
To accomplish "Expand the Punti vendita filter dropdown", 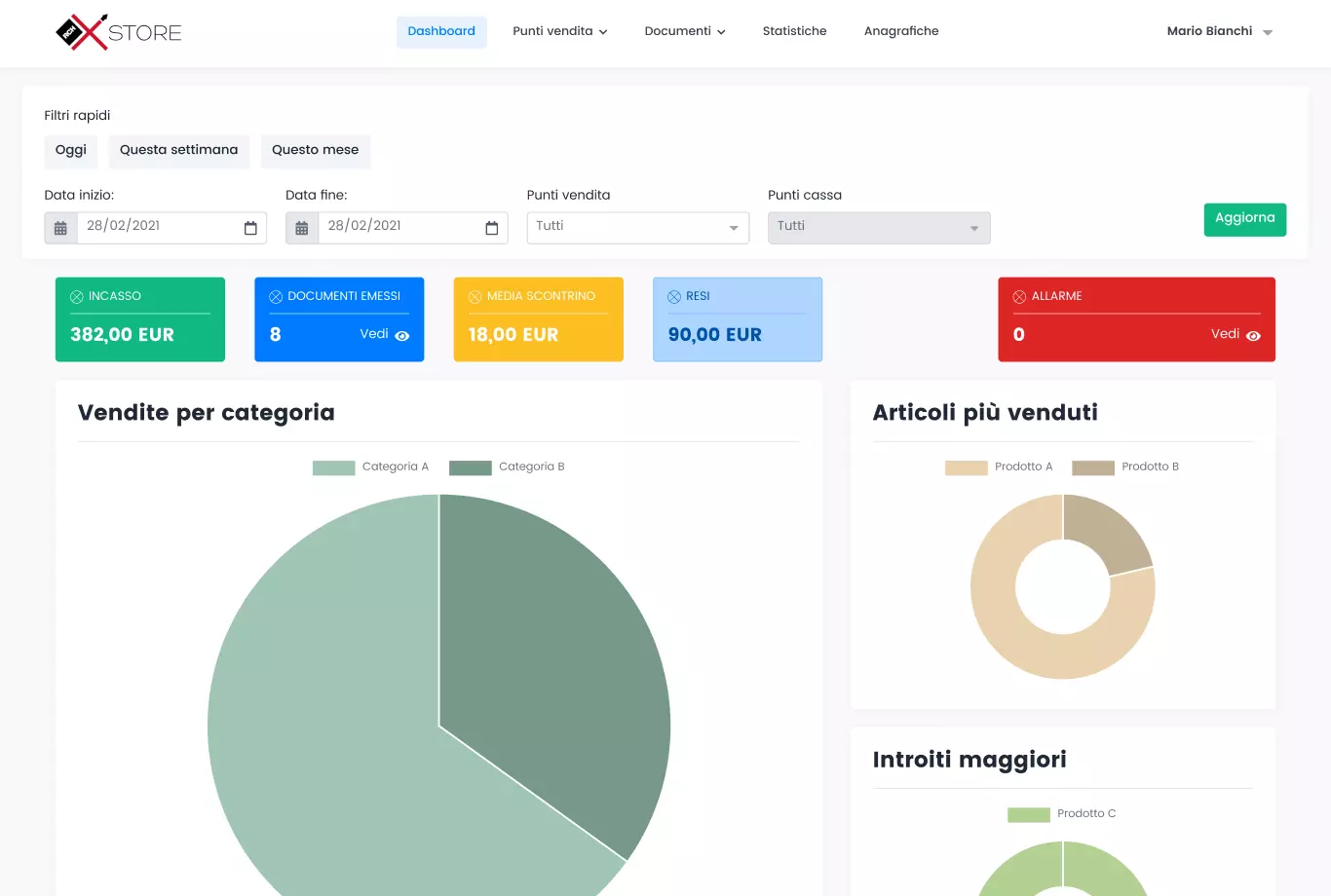I will [x=637, y=227].
